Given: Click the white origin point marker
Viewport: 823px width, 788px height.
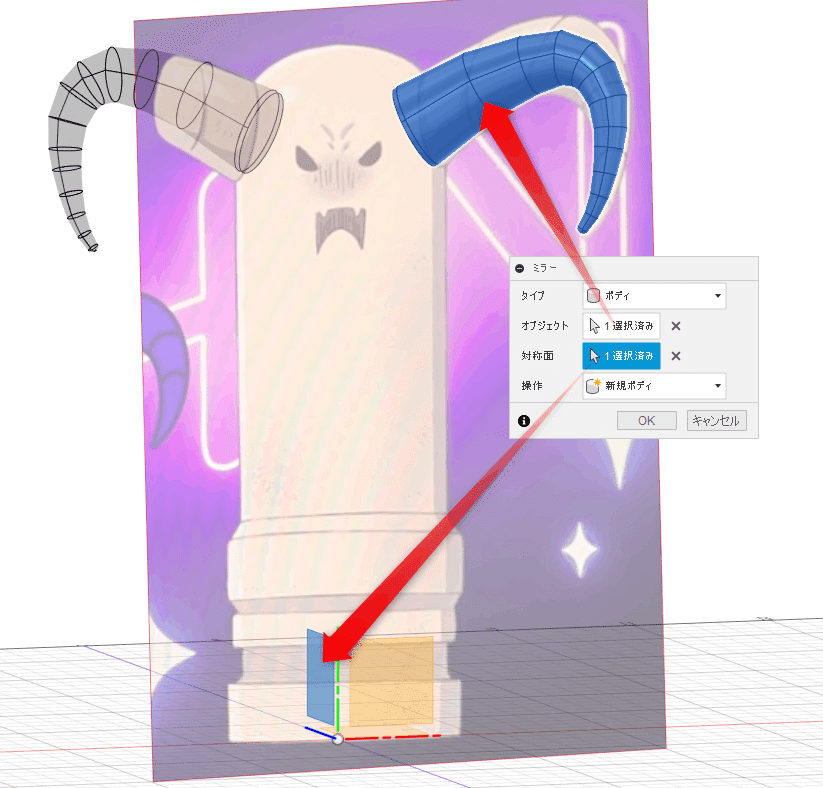Looking at the screenshot, I should point(338,739).
